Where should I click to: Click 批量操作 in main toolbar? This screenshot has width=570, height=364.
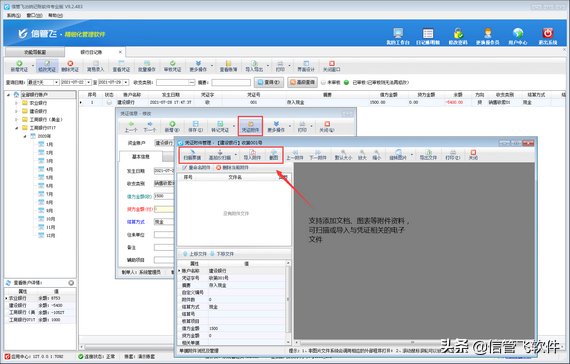tap(146, 66)
